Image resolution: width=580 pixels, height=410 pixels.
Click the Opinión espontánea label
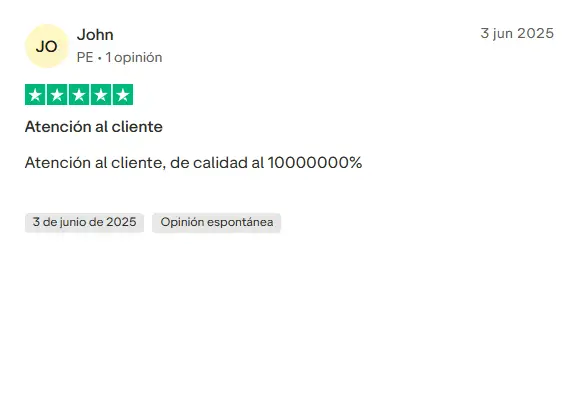coord(216,222)
